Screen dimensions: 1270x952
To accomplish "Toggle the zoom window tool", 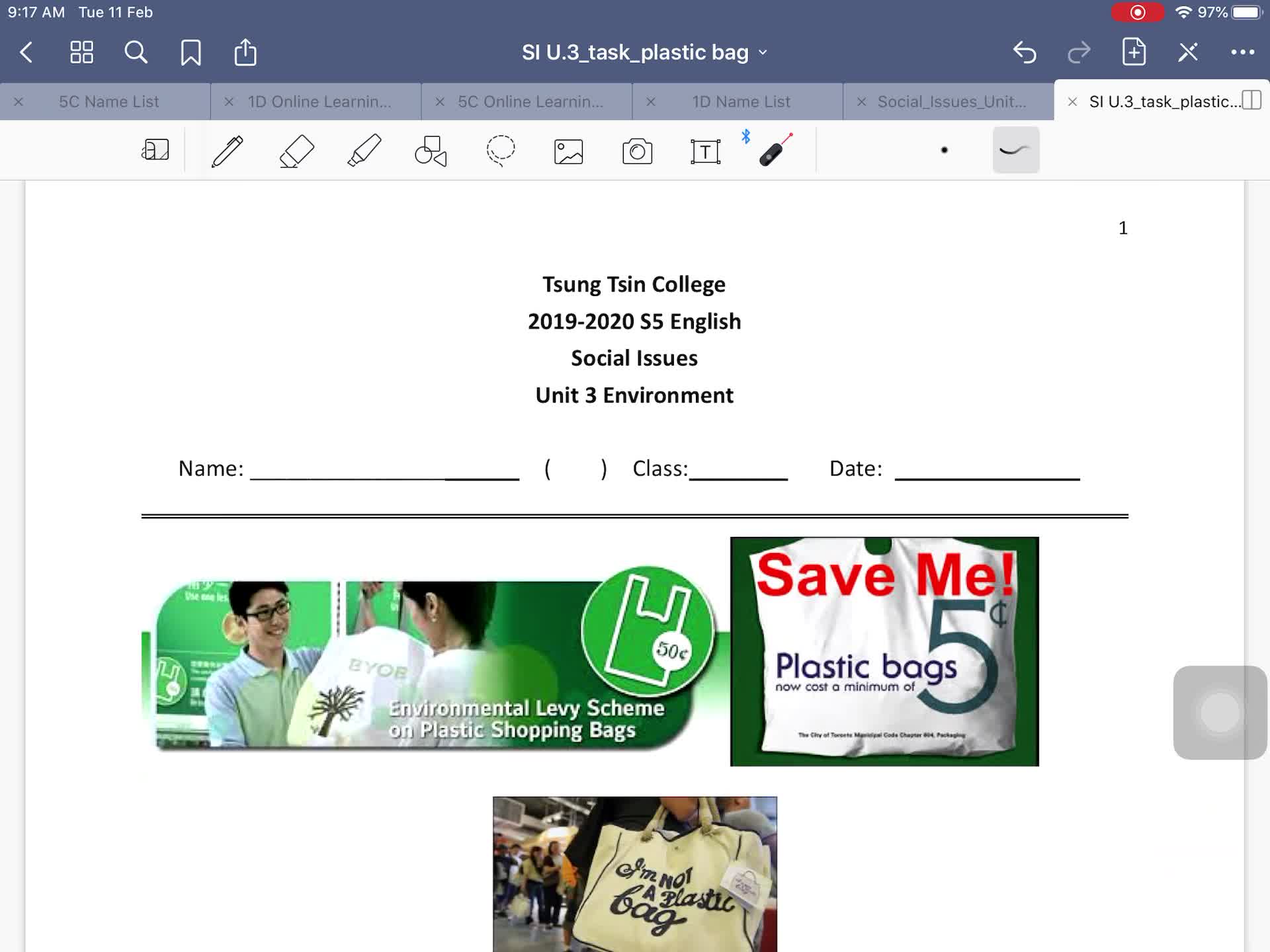I will click(x=155, y=150).
